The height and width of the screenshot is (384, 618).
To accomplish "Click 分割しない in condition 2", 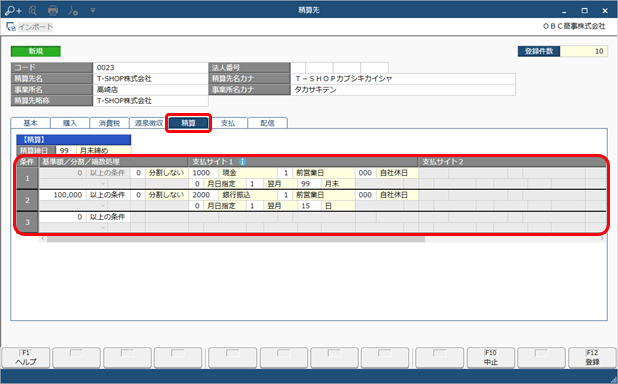I will click(166, 195).
